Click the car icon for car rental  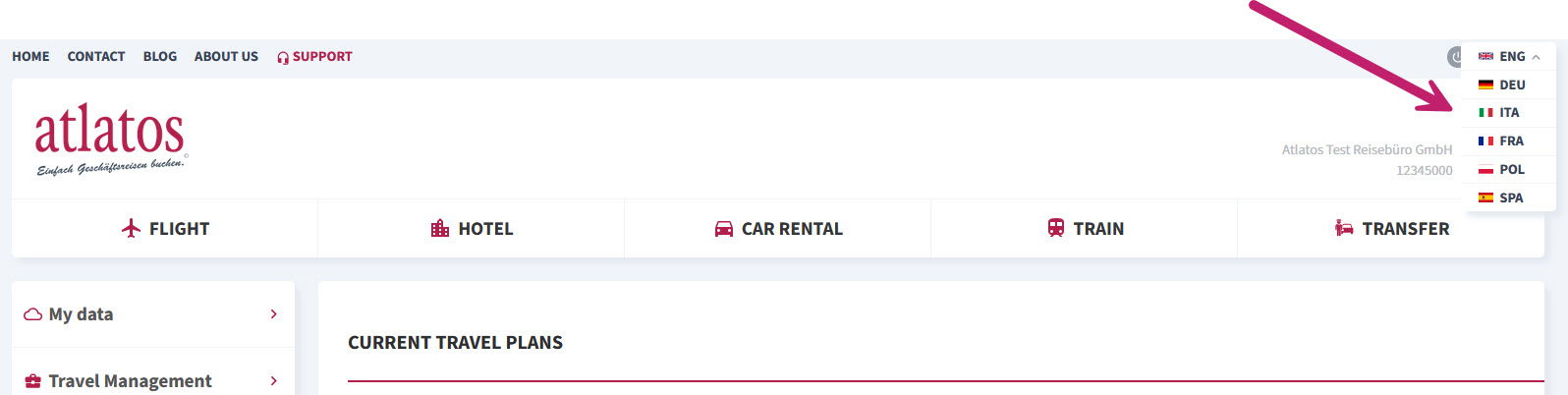pos(724,229)
